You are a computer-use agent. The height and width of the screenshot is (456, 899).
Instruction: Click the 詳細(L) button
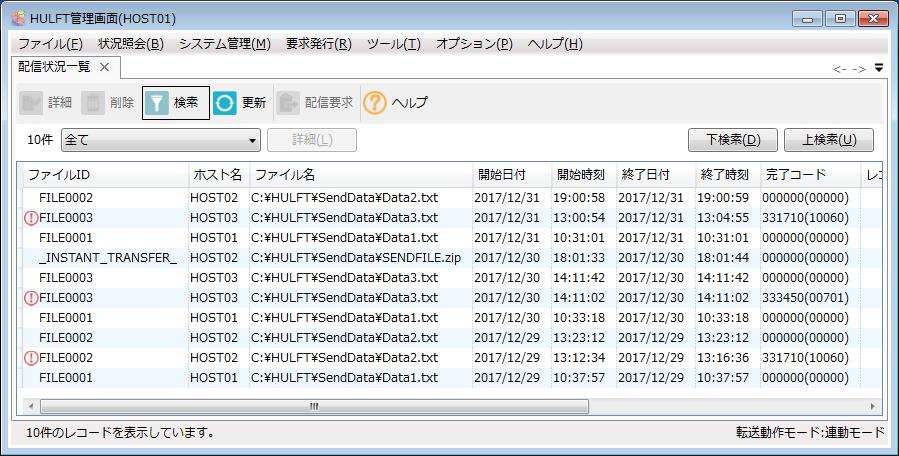[312, 140]
